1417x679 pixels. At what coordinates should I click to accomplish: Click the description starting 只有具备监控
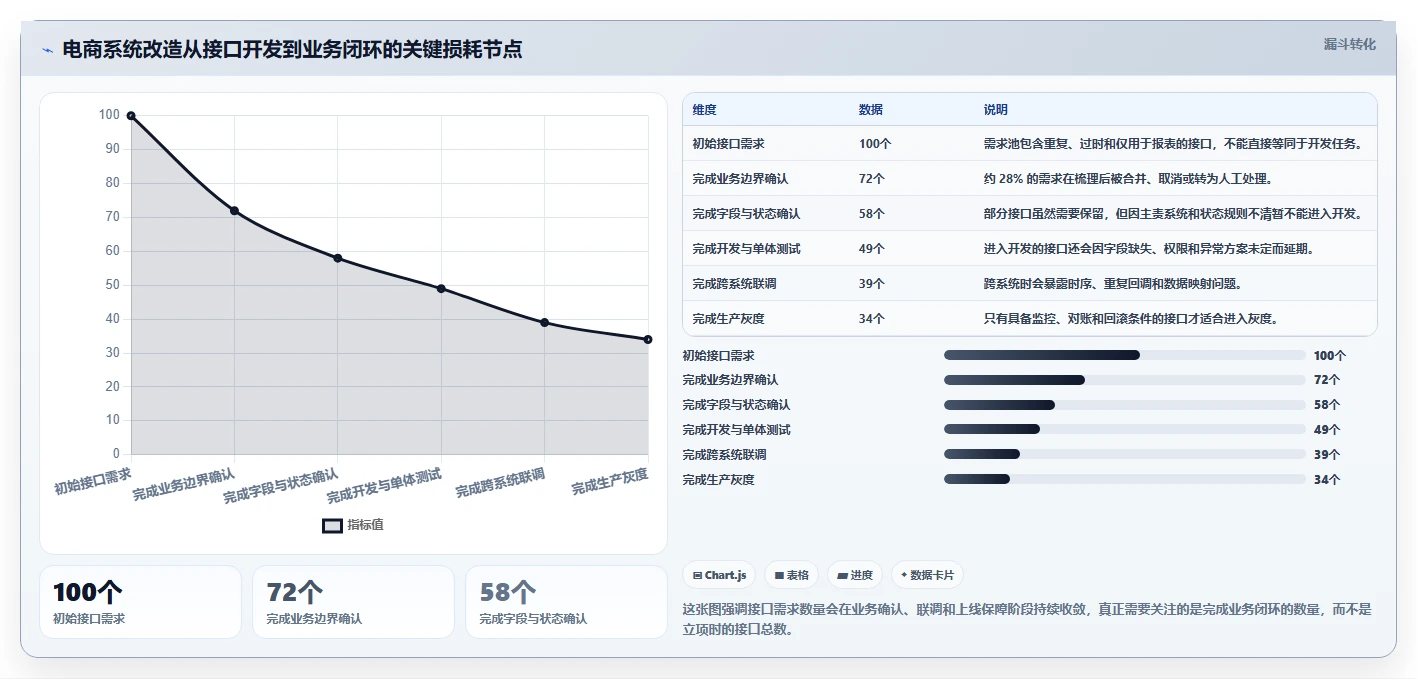click(x=1131, y=319)
